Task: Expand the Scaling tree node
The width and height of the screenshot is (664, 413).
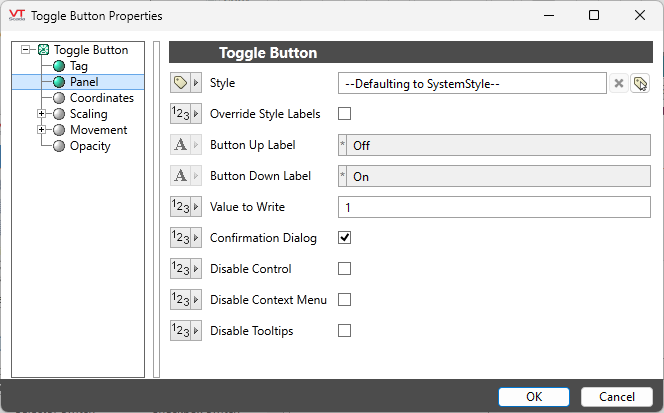Action: [x=41, y=114]
